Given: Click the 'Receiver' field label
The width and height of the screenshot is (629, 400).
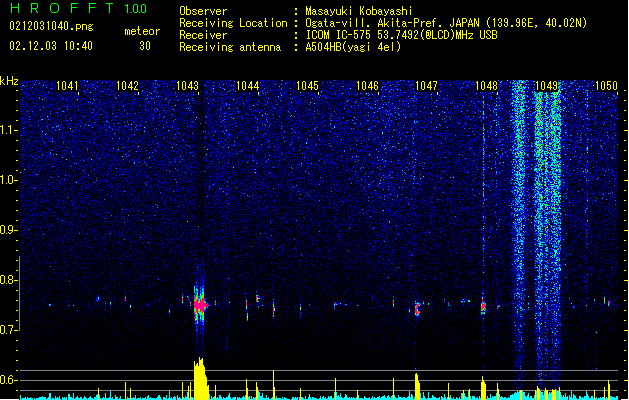Looking at the screenshot, I should click(x=203, y=35).
